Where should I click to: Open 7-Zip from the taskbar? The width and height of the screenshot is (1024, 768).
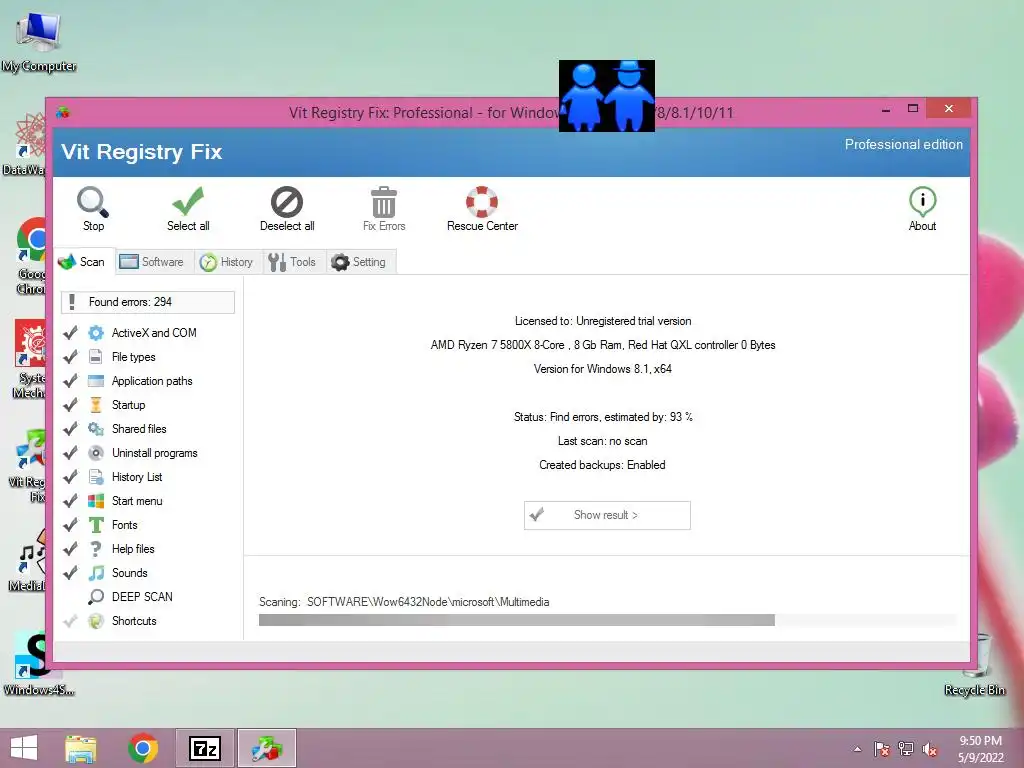(x=204, y=748)
